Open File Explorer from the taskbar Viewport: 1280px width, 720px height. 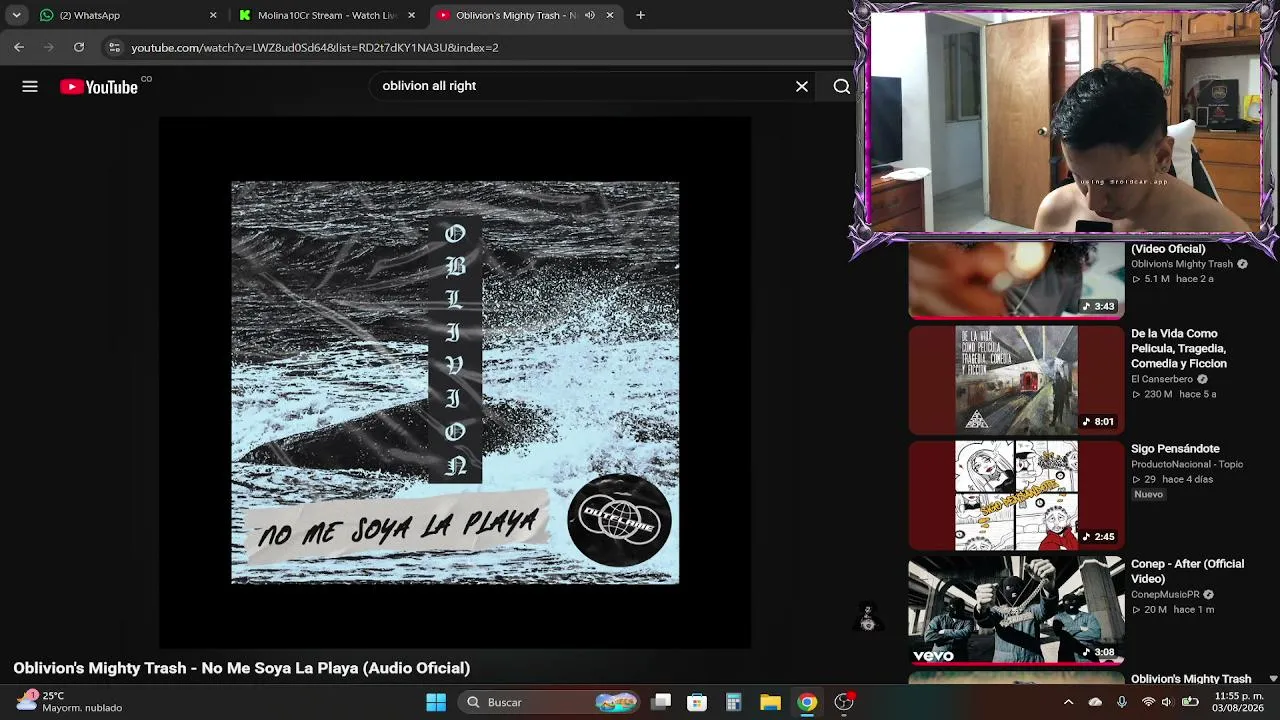coord(770,702)
